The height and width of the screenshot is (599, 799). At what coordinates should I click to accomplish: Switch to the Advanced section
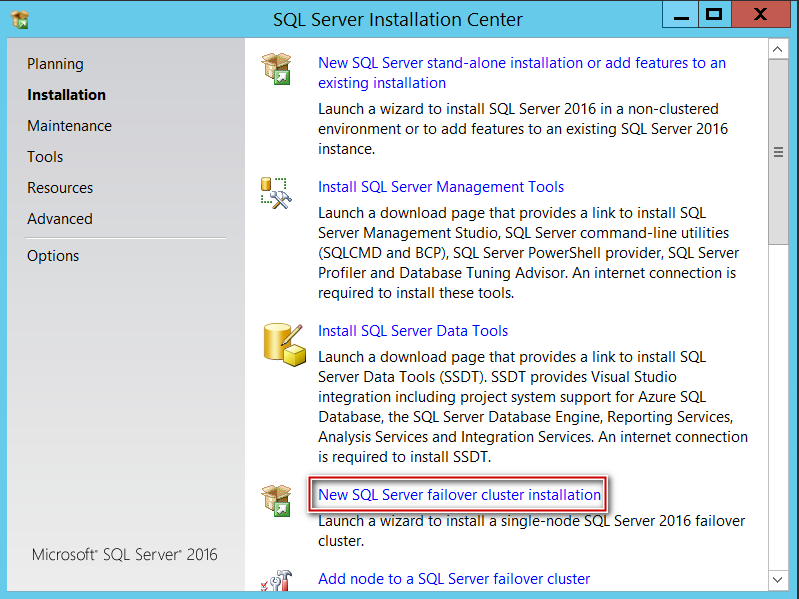pos(60,219)
